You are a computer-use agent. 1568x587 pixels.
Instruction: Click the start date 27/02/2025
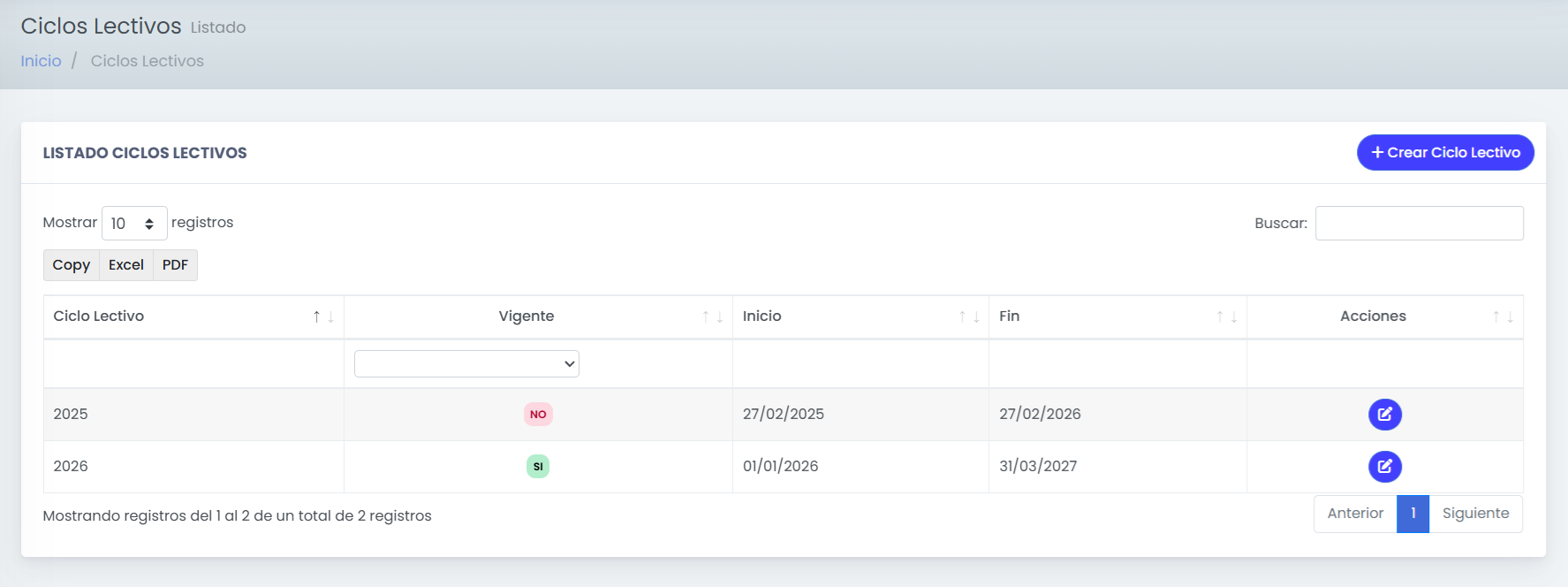(x=784, y=414)
